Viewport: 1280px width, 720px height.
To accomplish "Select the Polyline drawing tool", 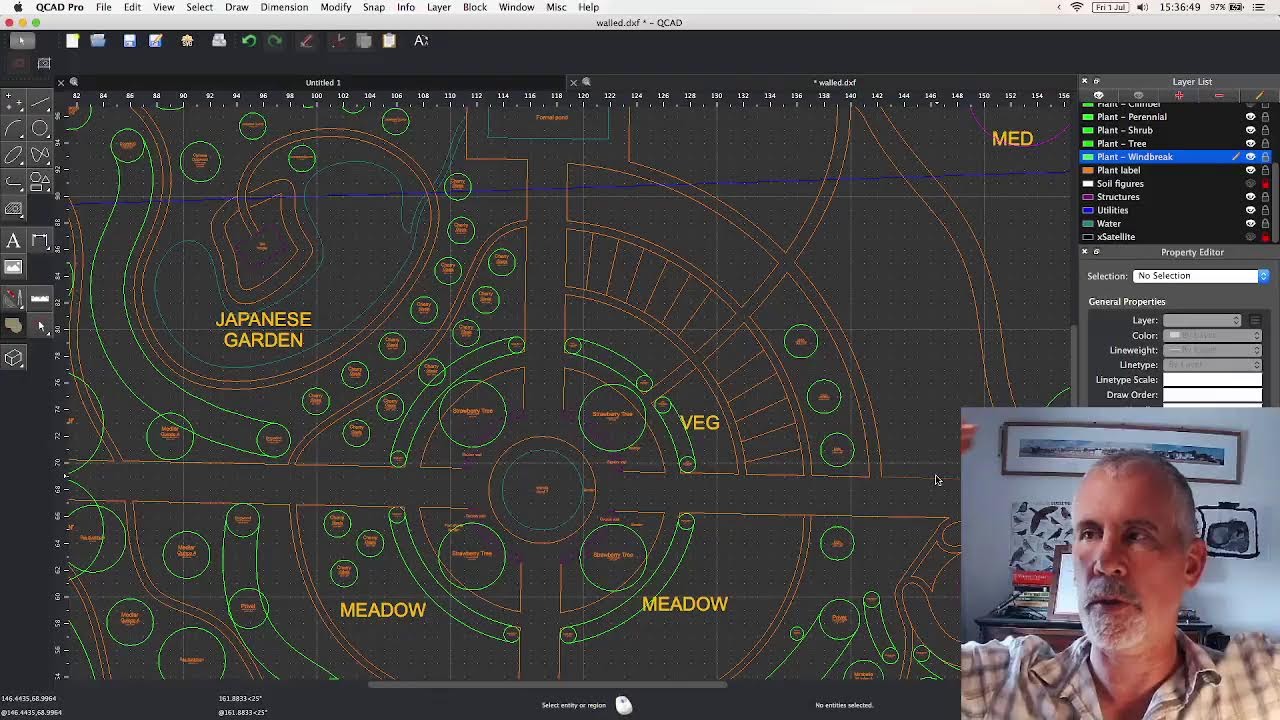I will [x=14, y=182].
